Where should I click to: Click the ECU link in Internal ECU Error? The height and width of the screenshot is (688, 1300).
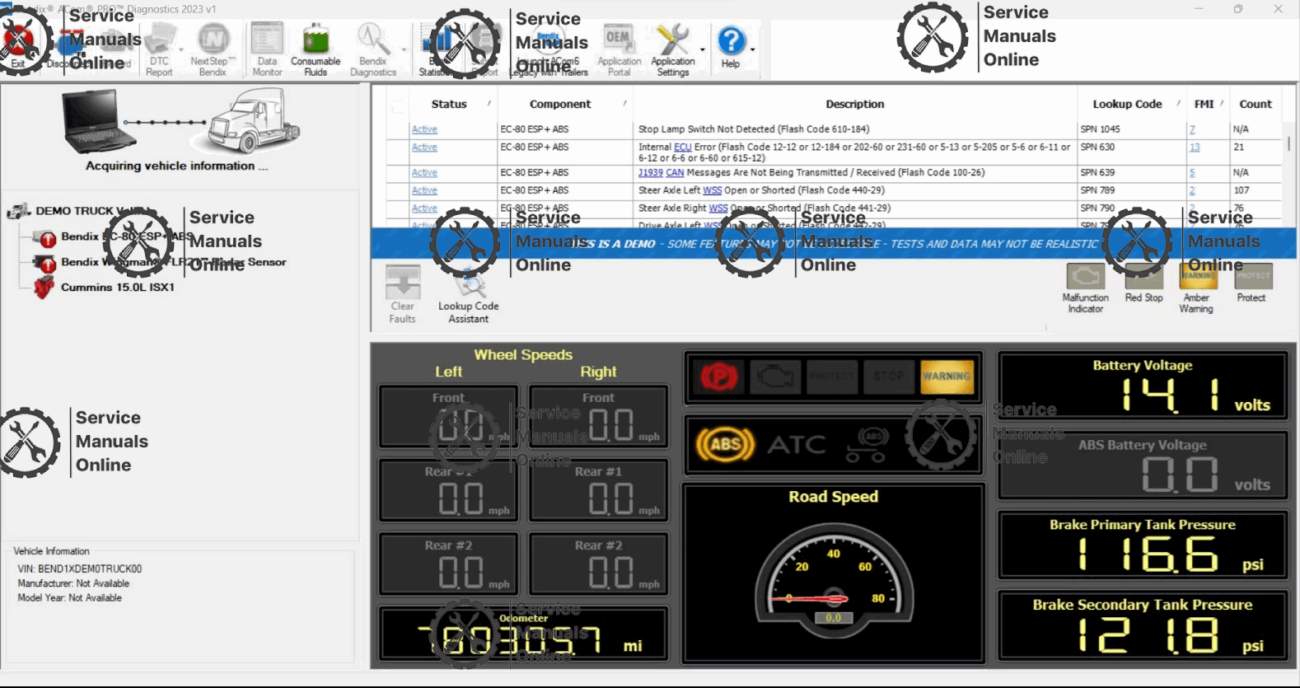(682, 147)
